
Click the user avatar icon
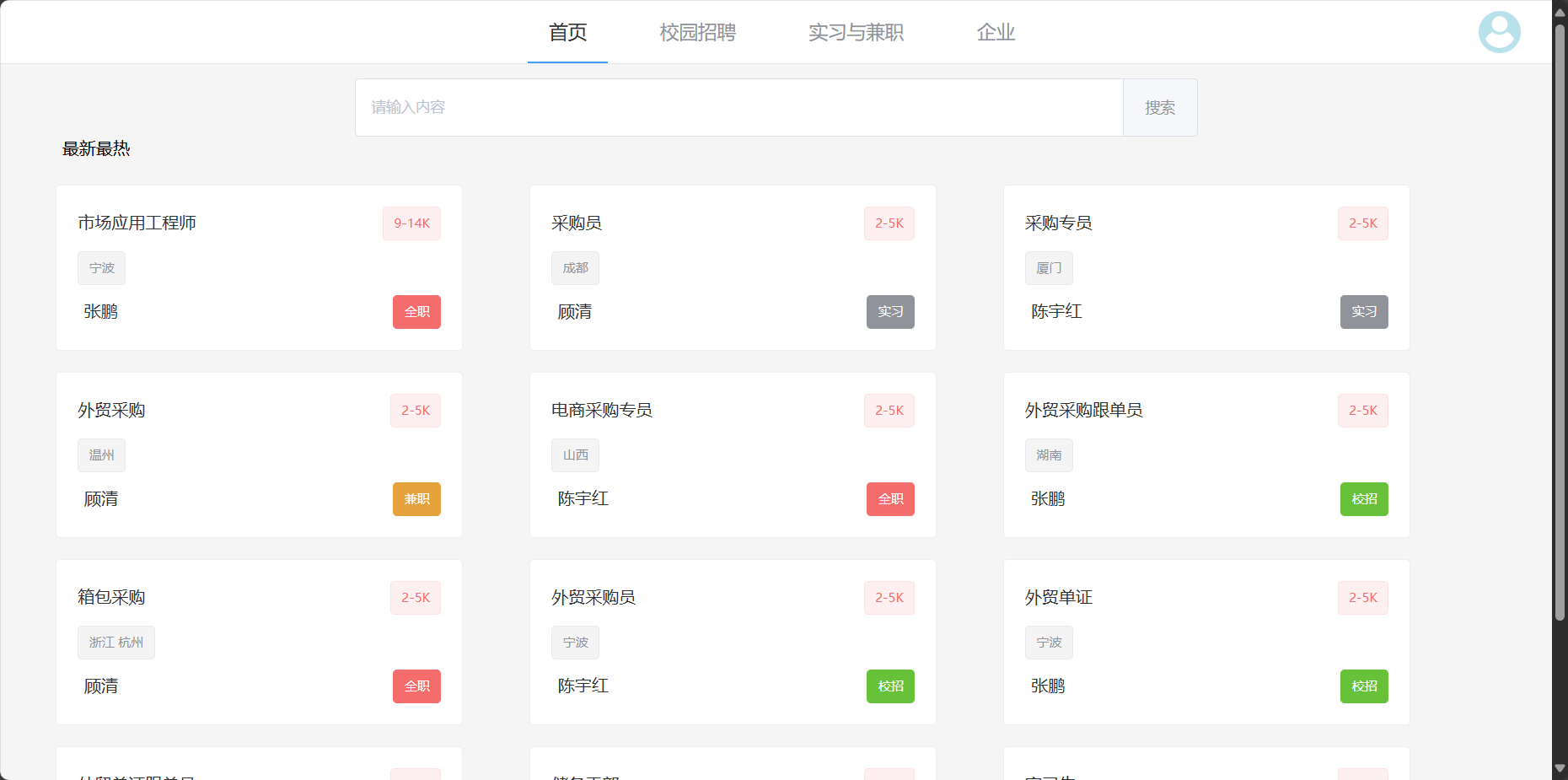pos(1499,32)
